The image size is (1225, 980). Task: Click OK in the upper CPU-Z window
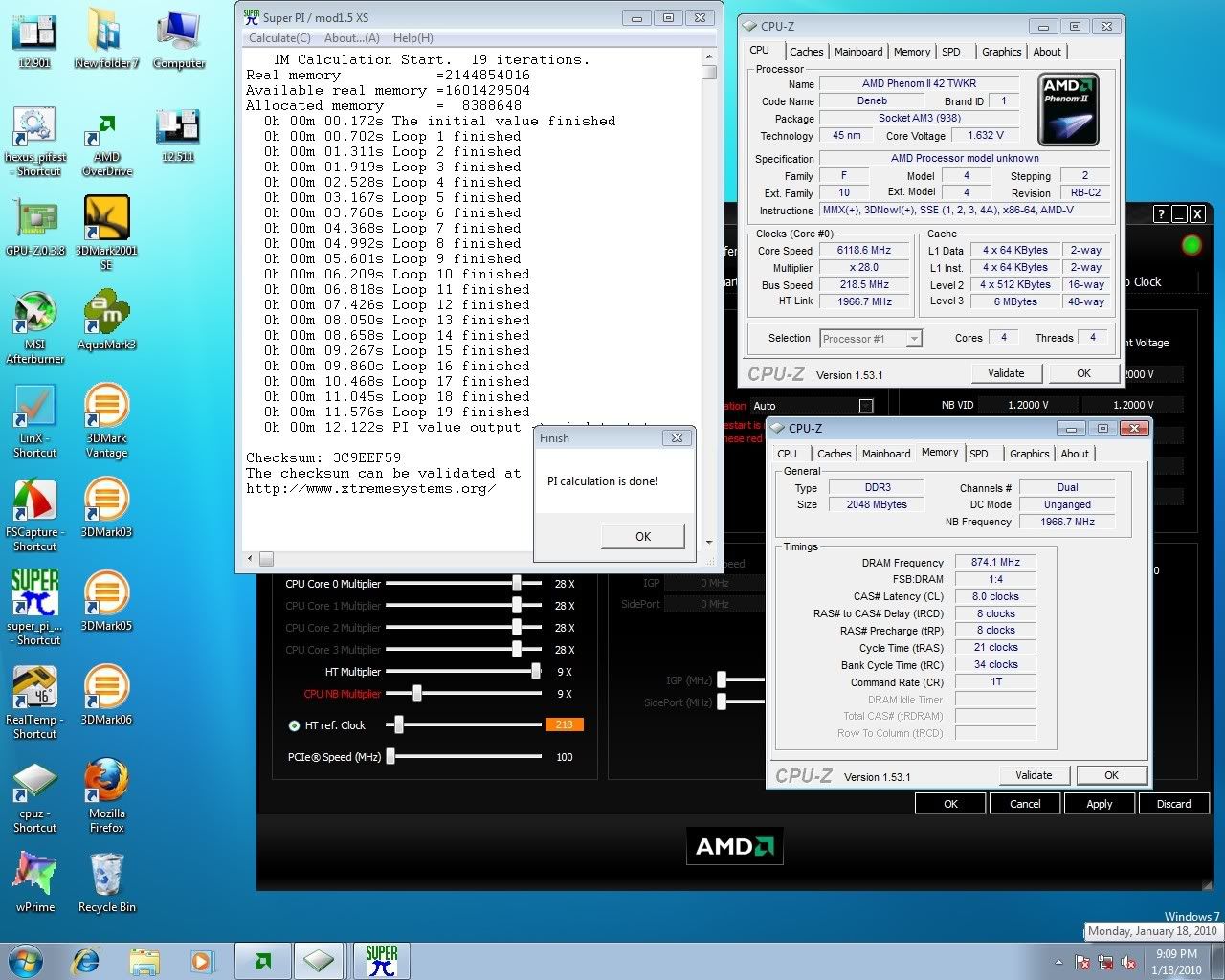pyautogui.click(x=1083, y=373)
